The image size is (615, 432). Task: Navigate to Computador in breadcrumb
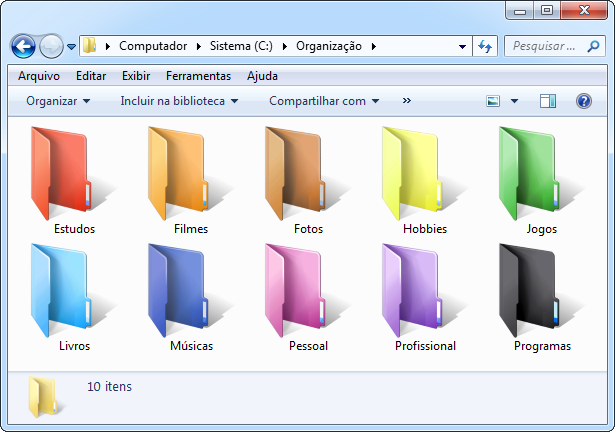[x=153, y=46]
